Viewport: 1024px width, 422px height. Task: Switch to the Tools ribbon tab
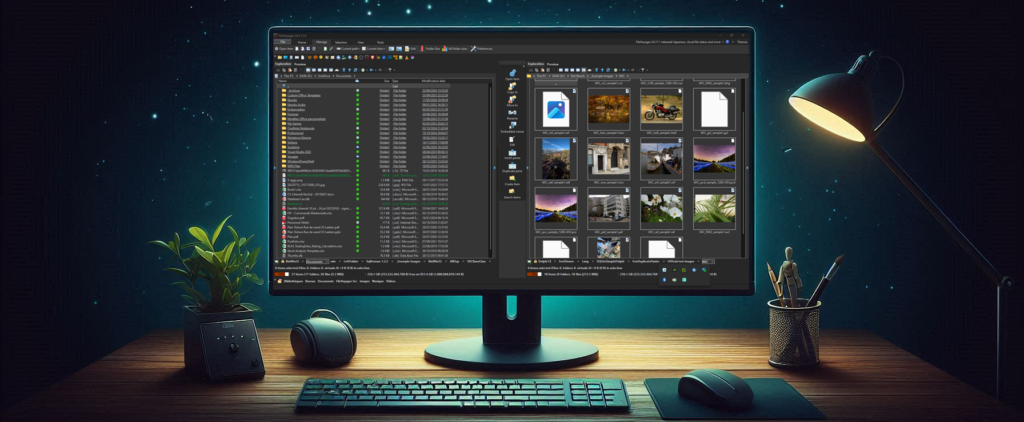(380, 42)
